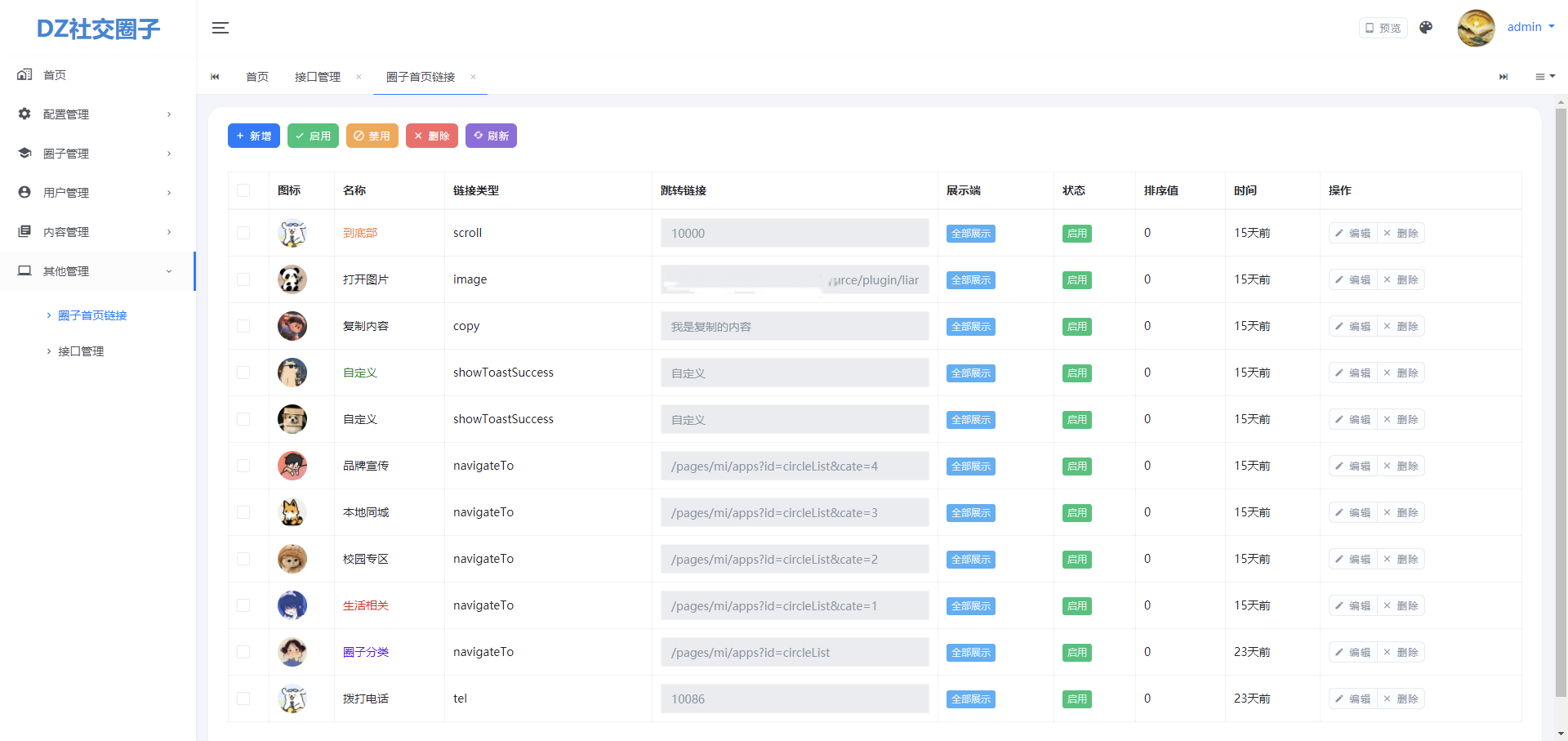This screenshot has width=1568, height=741.
Task: Open 接口管理 in the sidebar submenu
Action: [x=81, y=351]
